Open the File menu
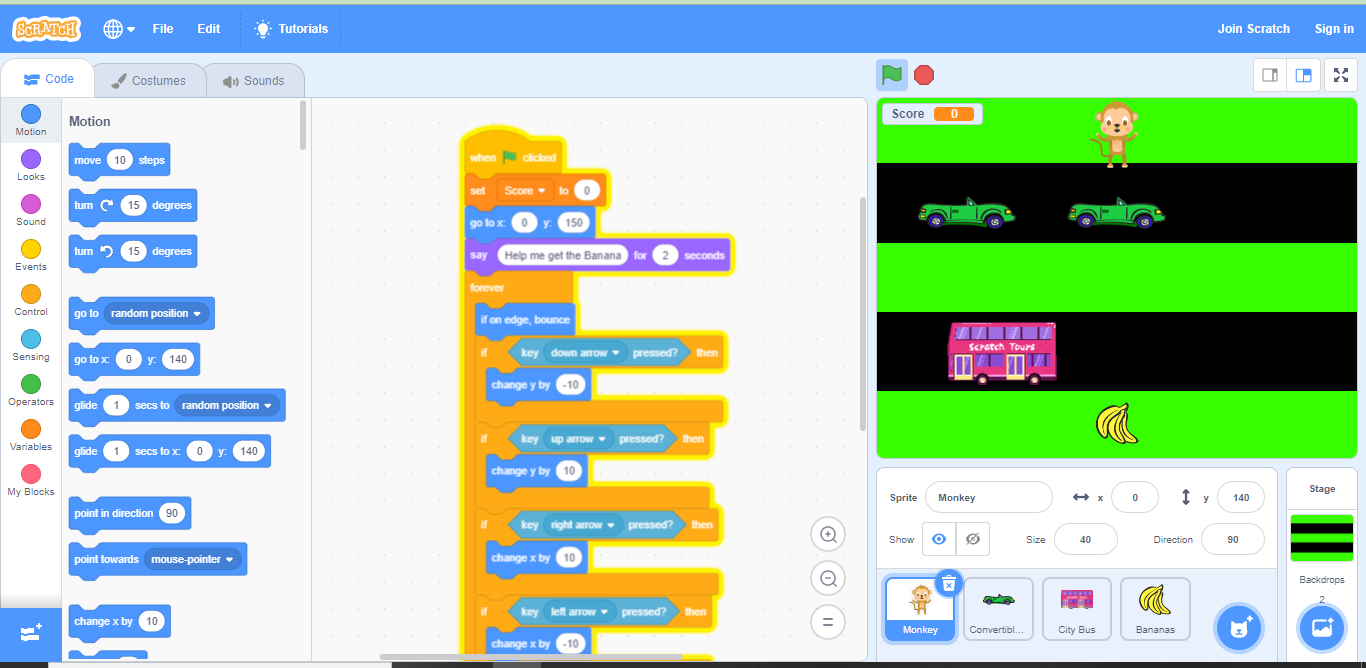Image resolution: width=1366 pixels, height=668 pixels. (163, 29)
